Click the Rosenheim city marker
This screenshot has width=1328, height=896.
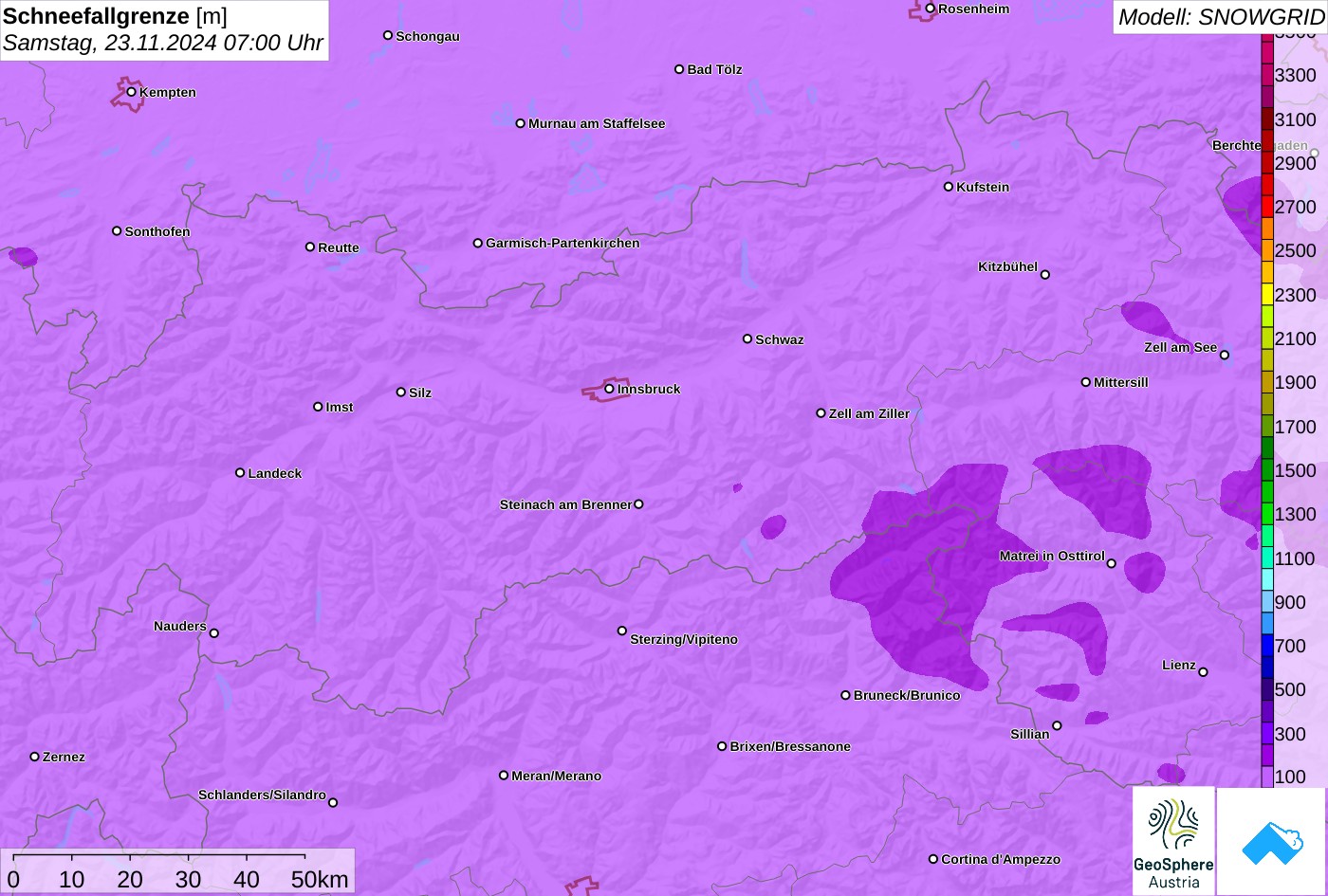pos(931,9)
